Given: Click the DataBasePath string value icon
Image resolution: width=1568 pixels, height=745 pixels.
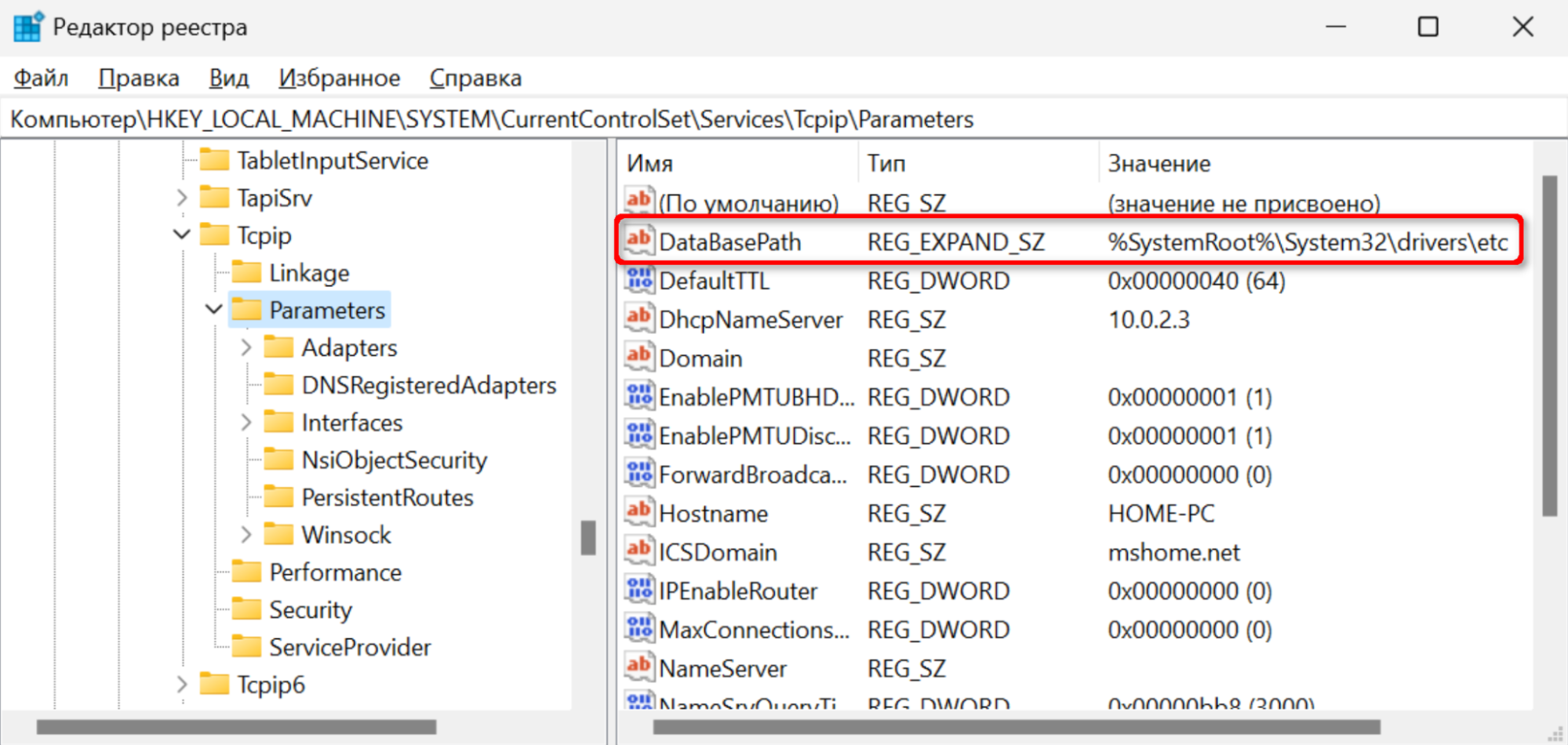Looking at the screenshot, I should (x=639, y=240).
